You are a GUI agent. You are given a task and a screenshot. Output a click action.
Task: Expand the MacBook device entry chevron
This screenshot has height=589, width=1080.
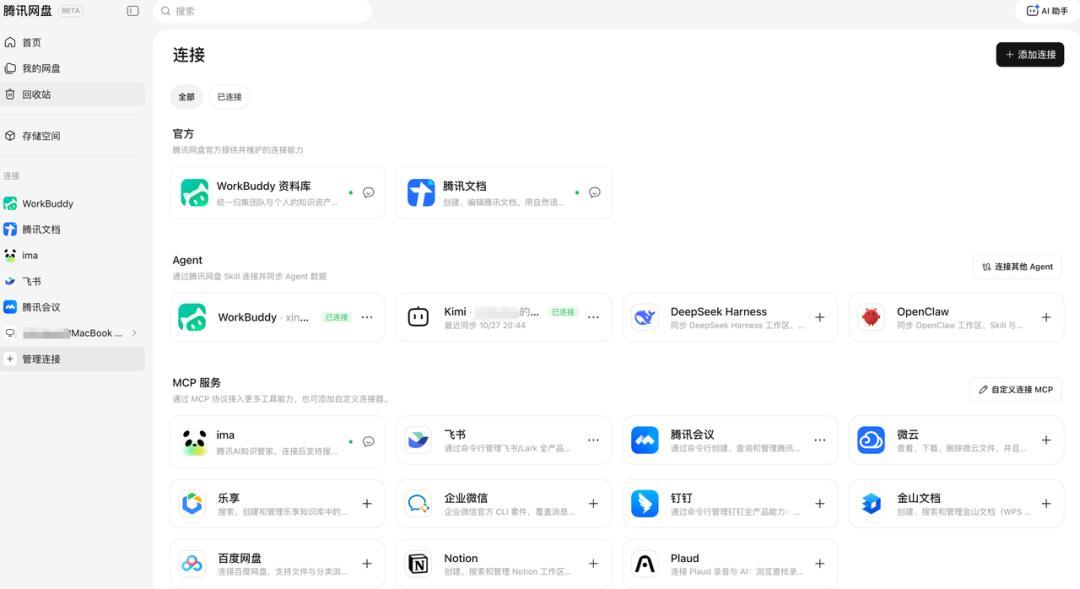click(x=134, y=333)
